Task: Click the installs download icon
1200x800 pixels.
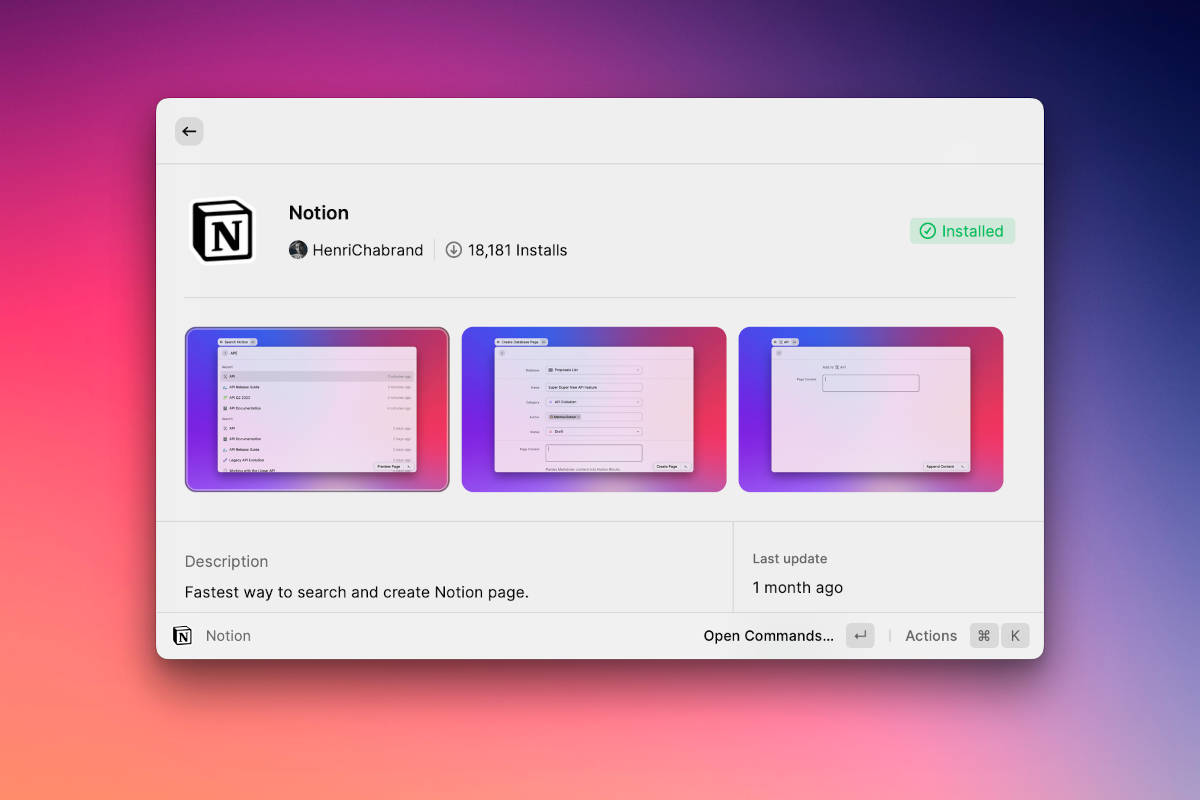Action: click(454, 250)
